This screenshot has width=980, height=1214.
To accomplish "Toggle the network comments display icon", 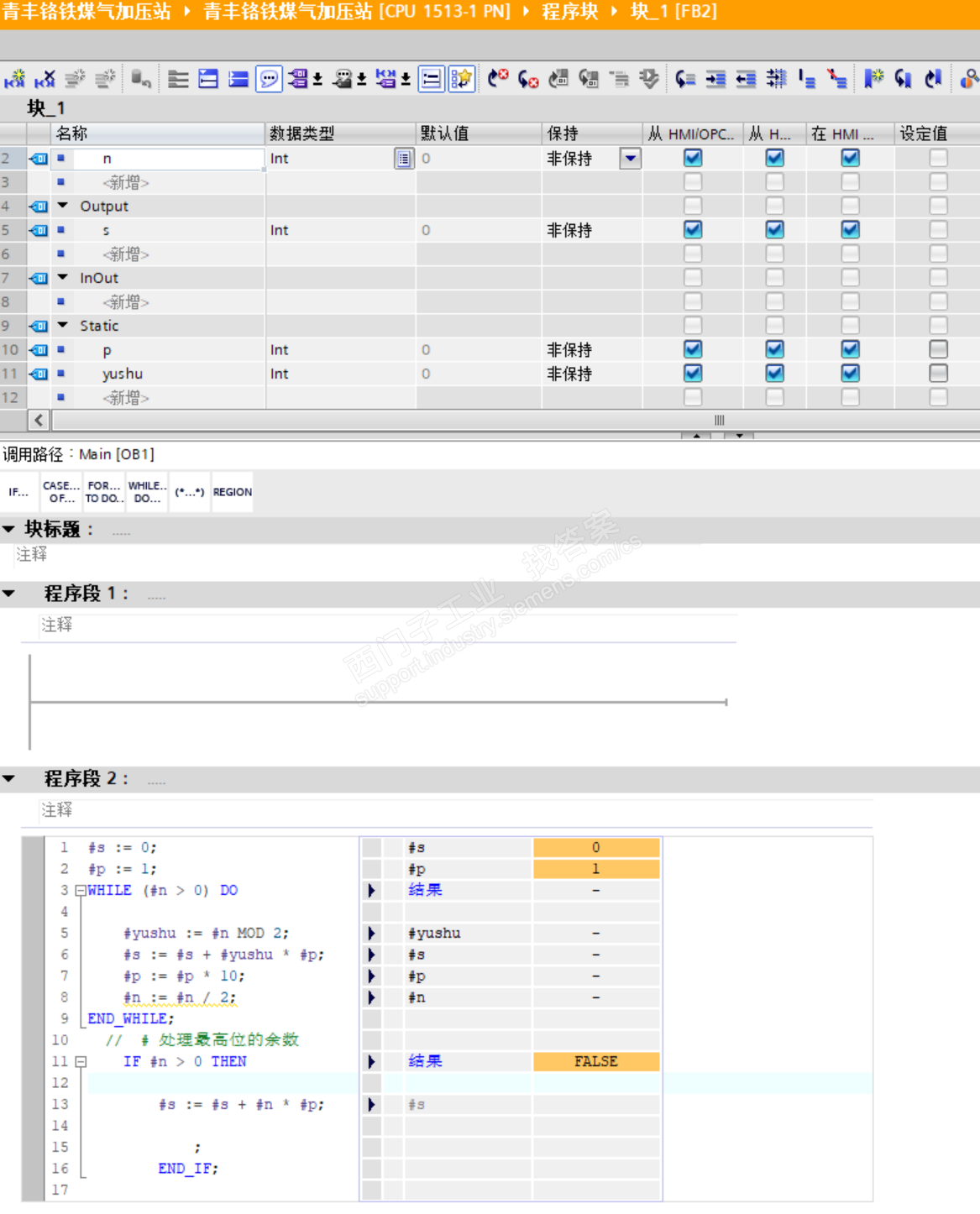I will [431, 79].
